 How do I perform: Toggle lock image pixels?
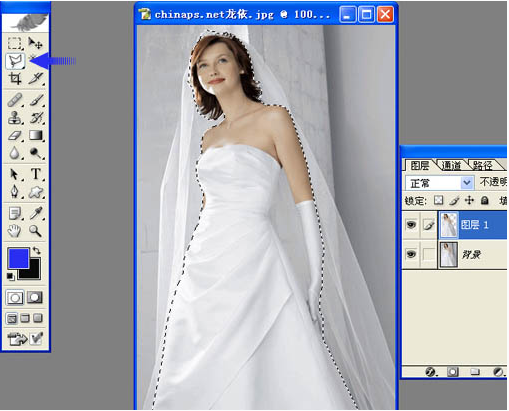click(454, 200)
